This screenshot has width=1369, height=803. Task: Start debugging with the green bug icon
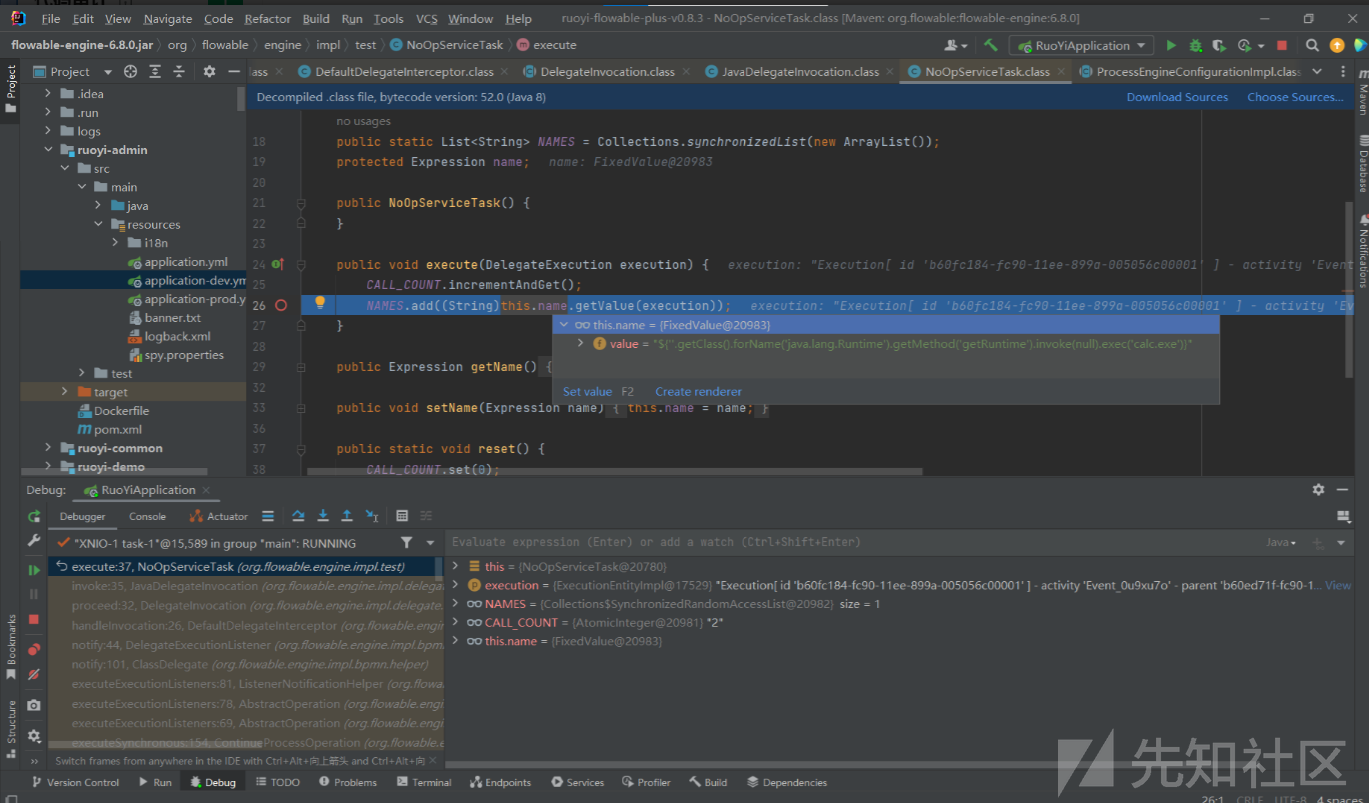coord(1196,45)
